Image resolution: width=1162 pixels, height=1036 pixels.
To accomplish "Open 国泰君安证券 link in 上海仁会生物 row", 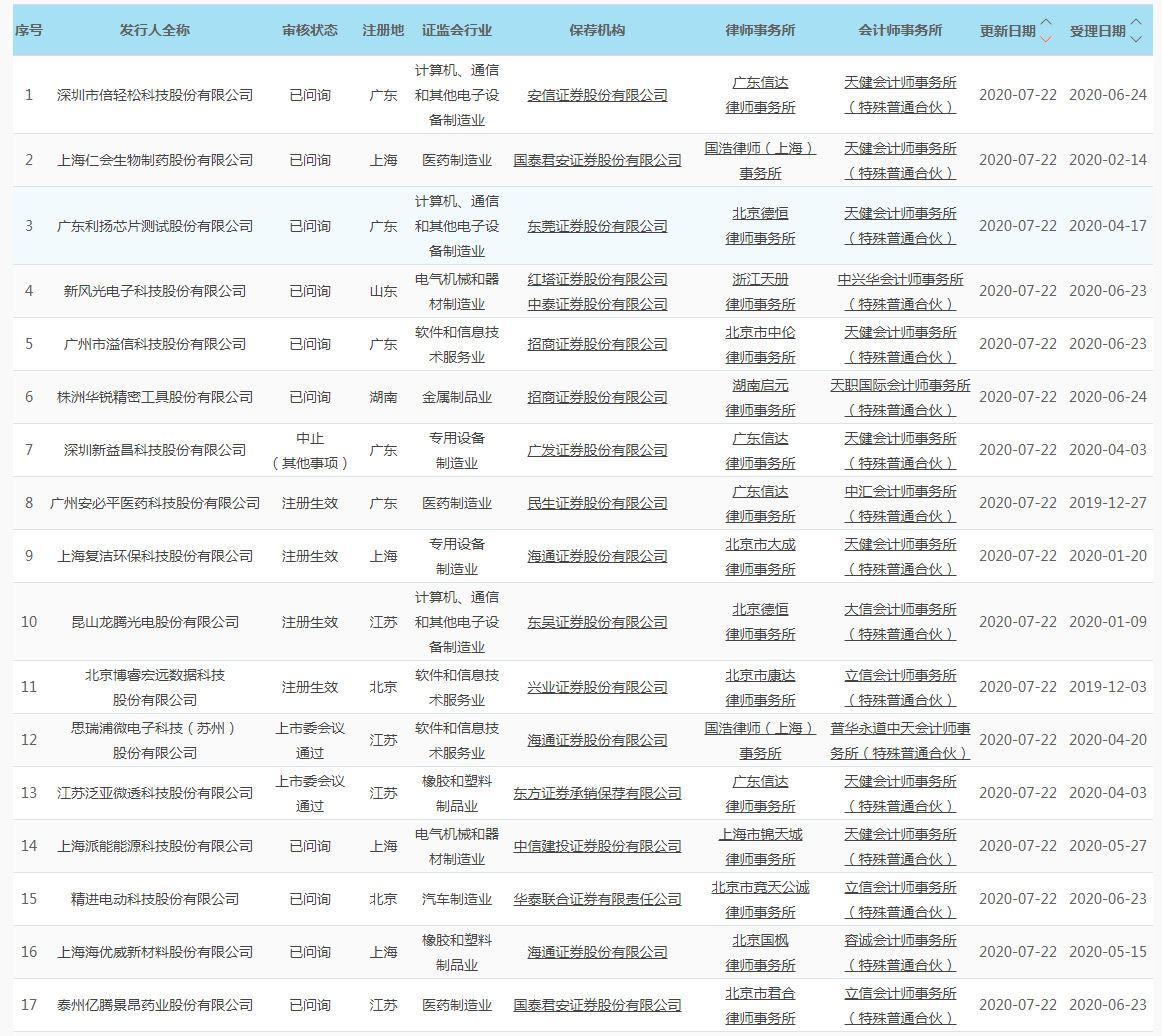I will (597, 160).
